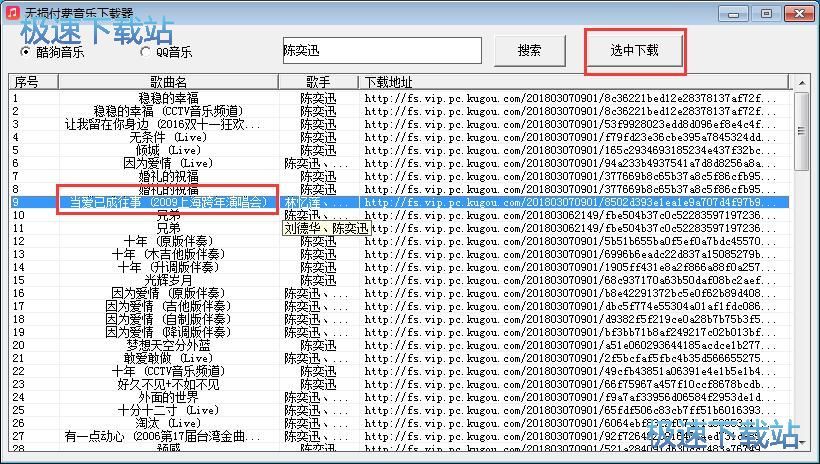
Task: Select song 敢爱敢做 (Live)
Action: tap(168, 358)
